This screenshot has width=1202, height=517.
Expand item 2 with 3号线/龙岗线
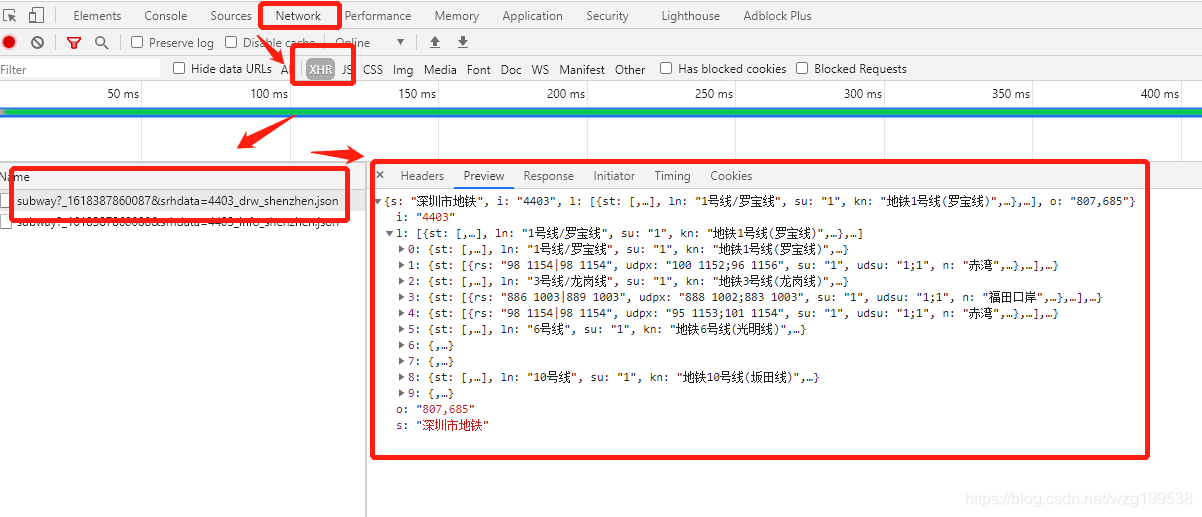pos(402,281)
